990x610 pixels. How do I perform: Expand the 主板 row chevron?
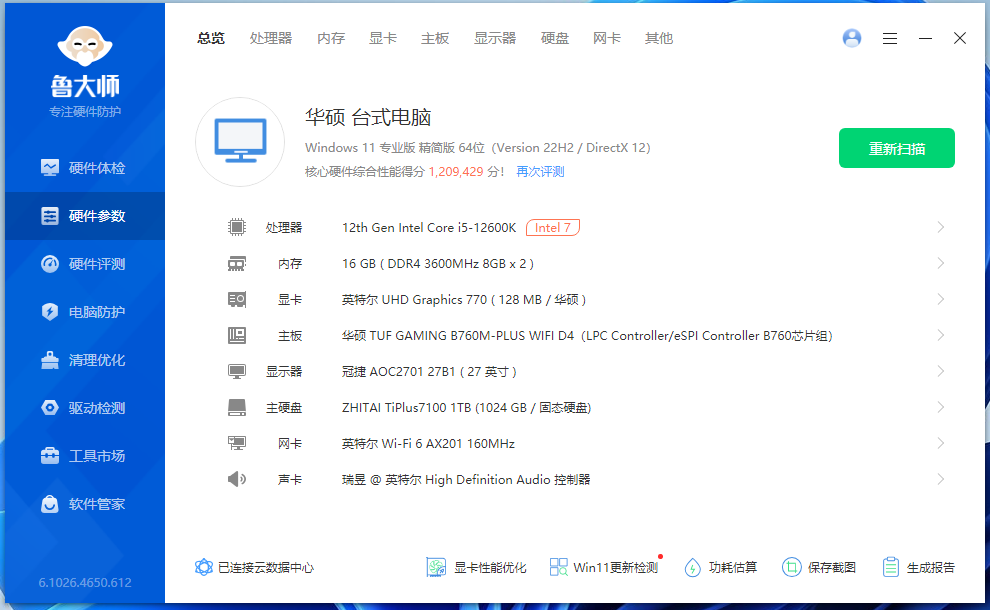coord(941,335)
